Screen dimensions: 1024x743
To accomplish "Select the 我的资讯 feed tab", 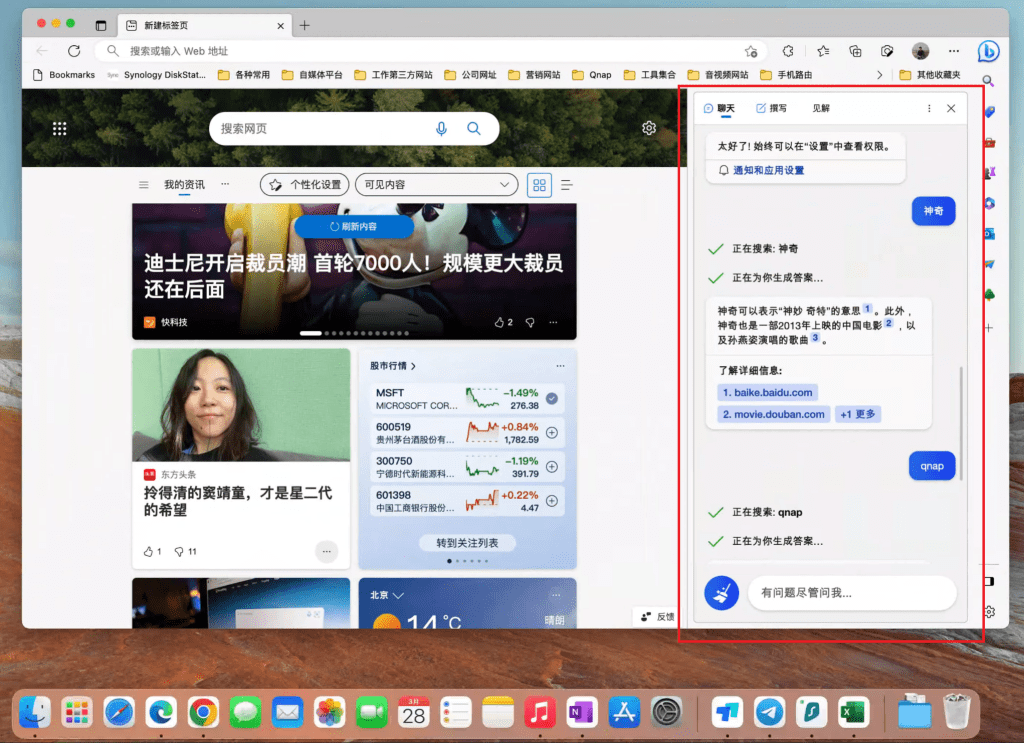I will click(x=184, y=185).
